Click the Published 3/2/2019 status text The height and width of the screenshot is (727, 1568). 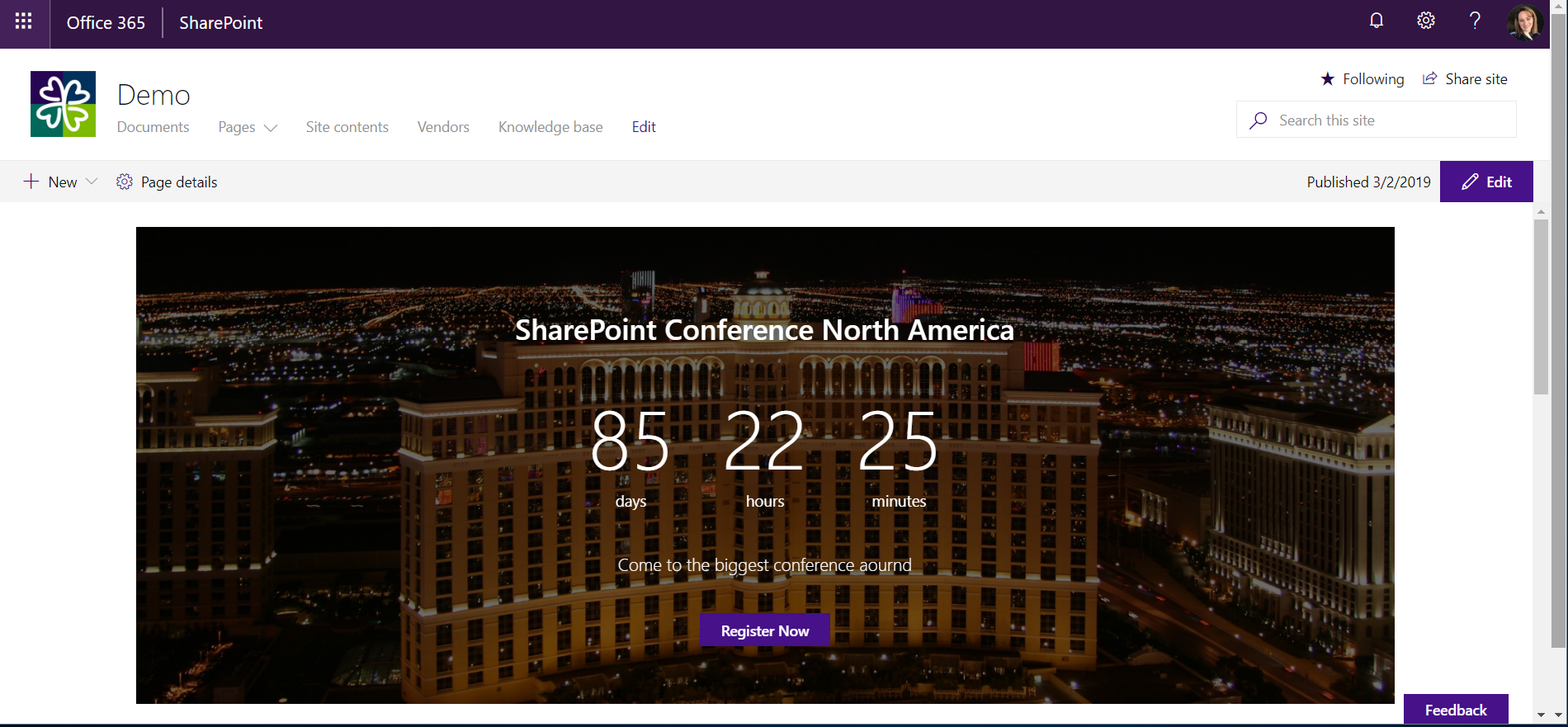[x=1368, y=182]
